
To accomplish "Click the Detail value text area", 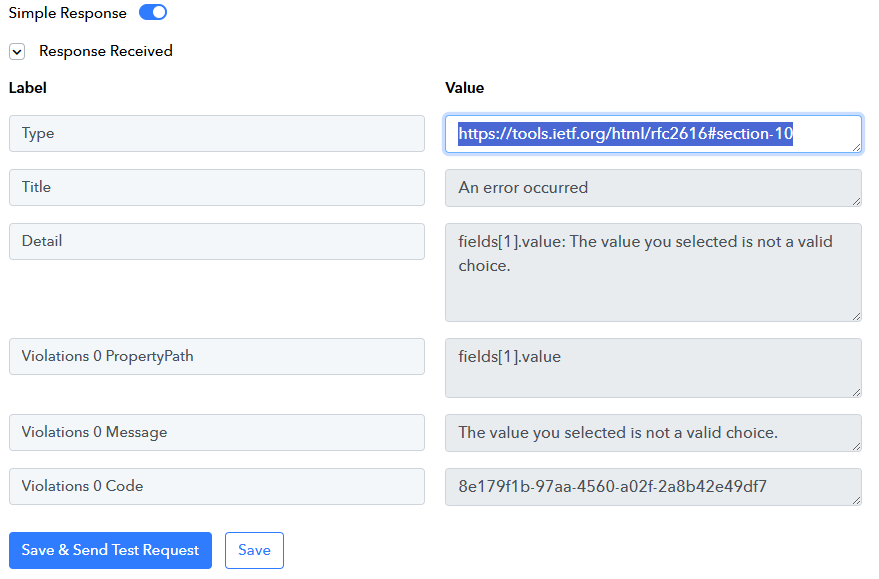I will click(x=653, y=272).
